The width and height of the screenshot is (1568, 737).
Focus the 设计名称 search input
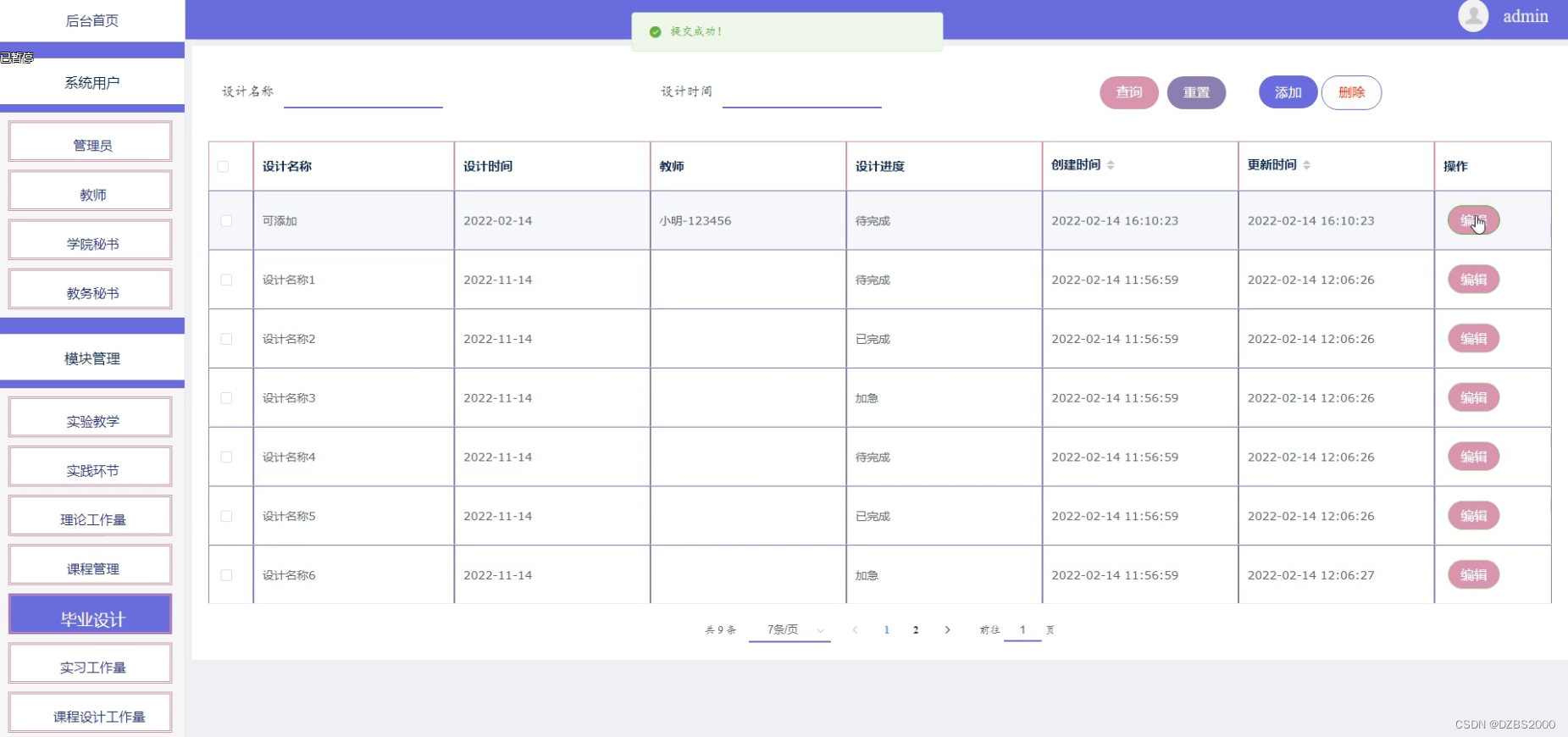coord(363,92)
